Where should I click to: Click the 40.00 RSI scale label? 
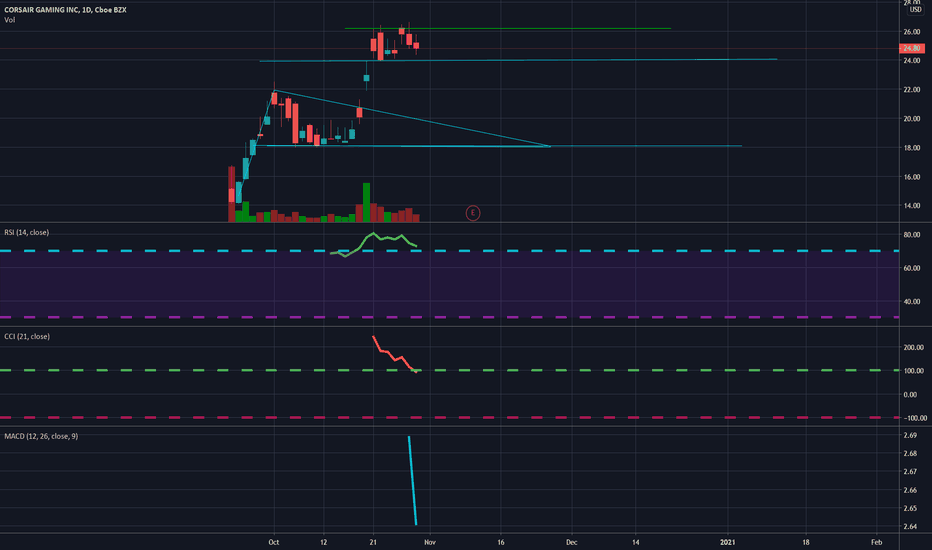pos(912,301)
